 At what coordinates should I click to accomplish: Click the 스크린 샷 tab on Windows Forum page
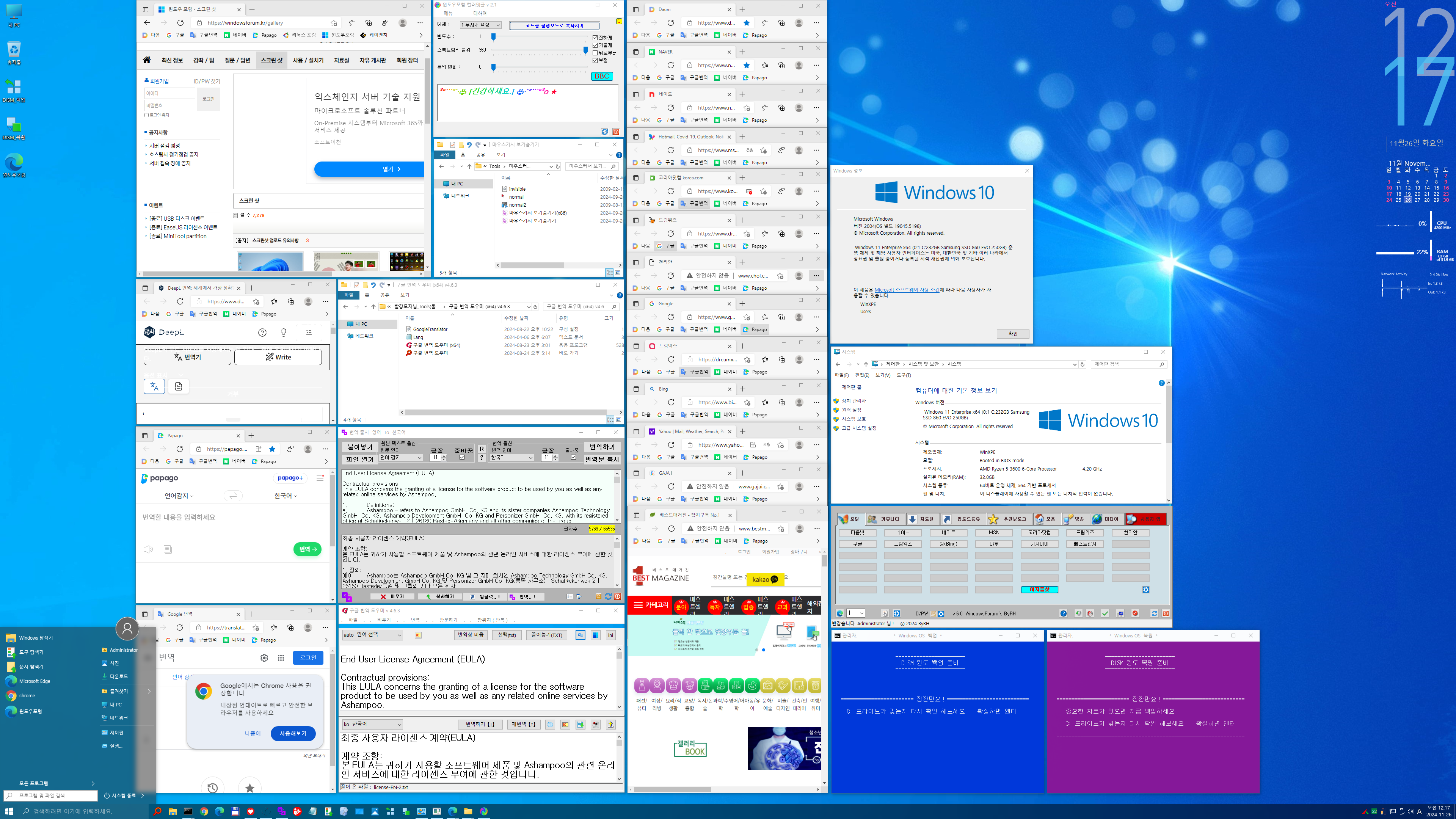coord(272,60)
